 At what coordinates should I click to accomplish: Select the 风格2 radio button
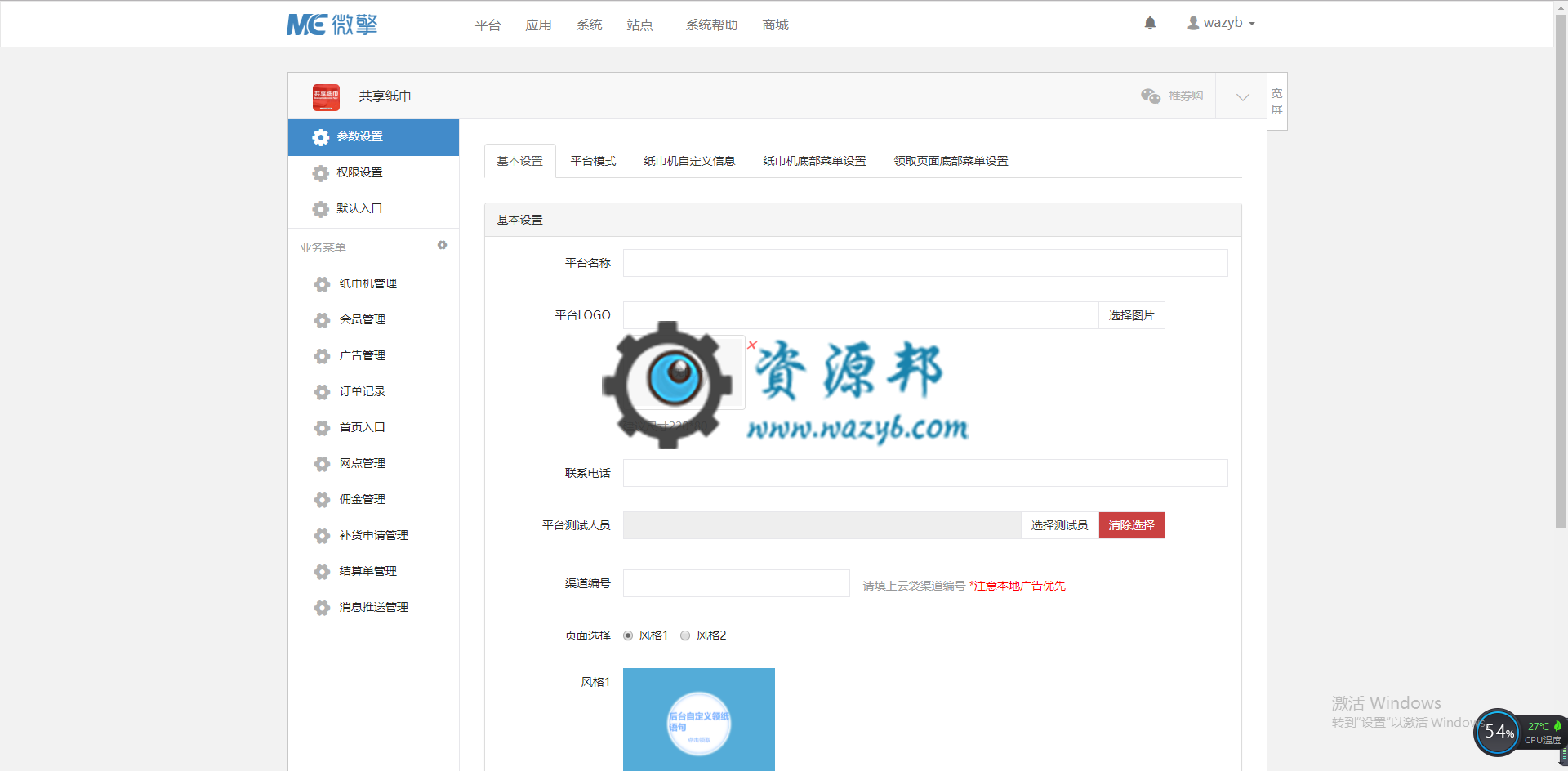pos(685,635)
